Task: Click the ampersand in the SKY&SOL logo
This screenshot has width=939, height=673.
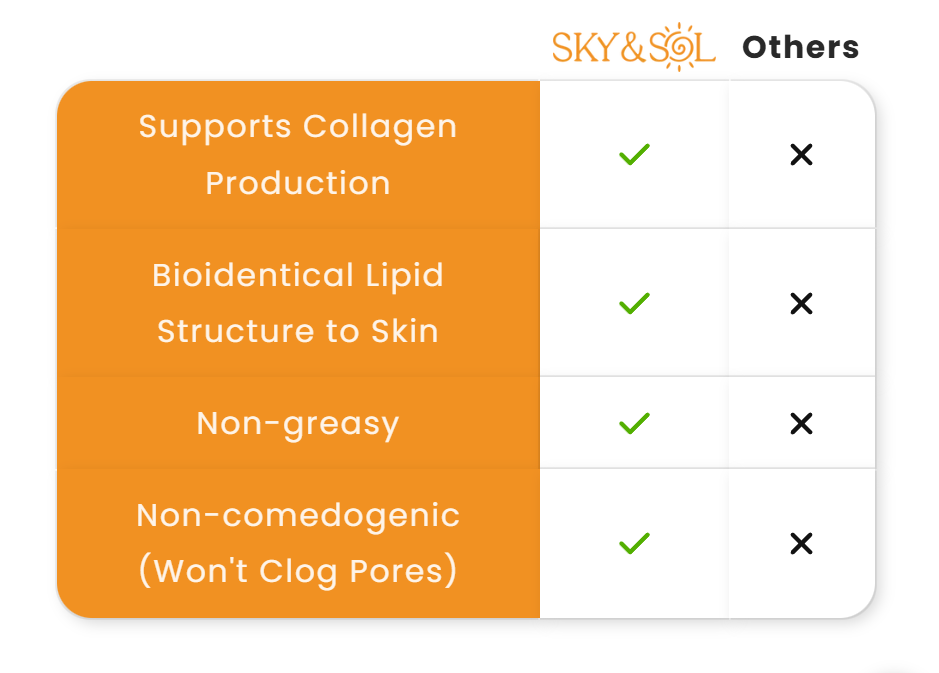Action: (x=634, y=48)
